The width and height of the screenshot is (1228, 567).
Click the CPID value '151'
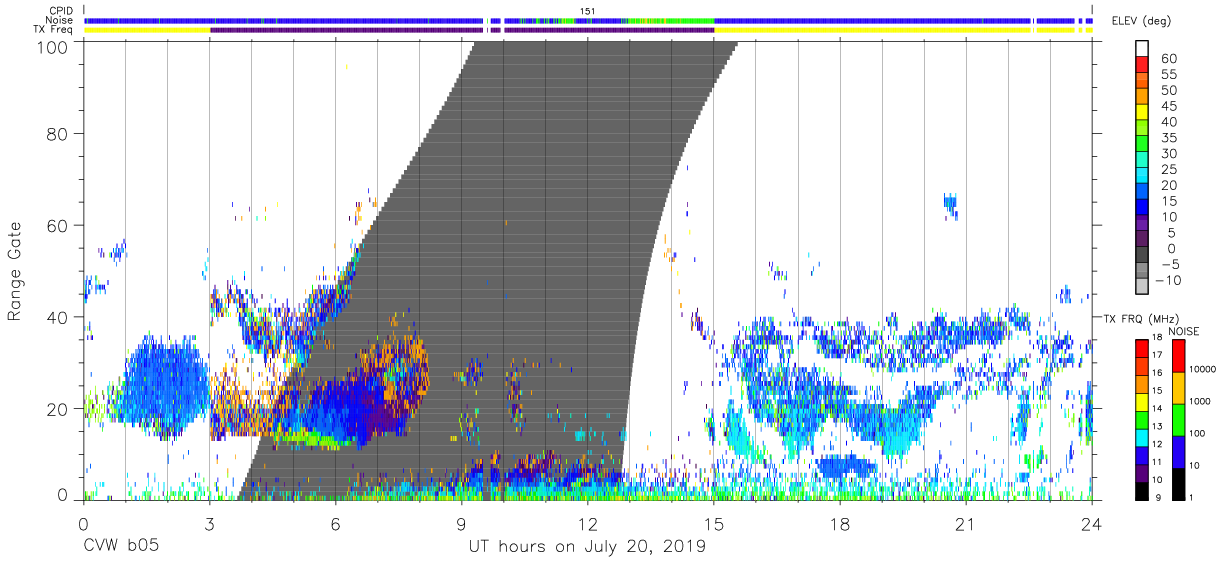pos(588,10)
